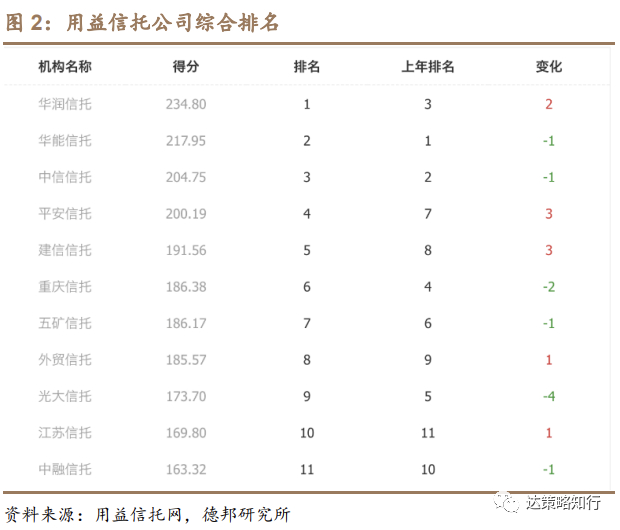The width and height of the screenshot is (620, 530).
Task: Click last year's rank 7 for 平安信托
Action: point(428,214)
